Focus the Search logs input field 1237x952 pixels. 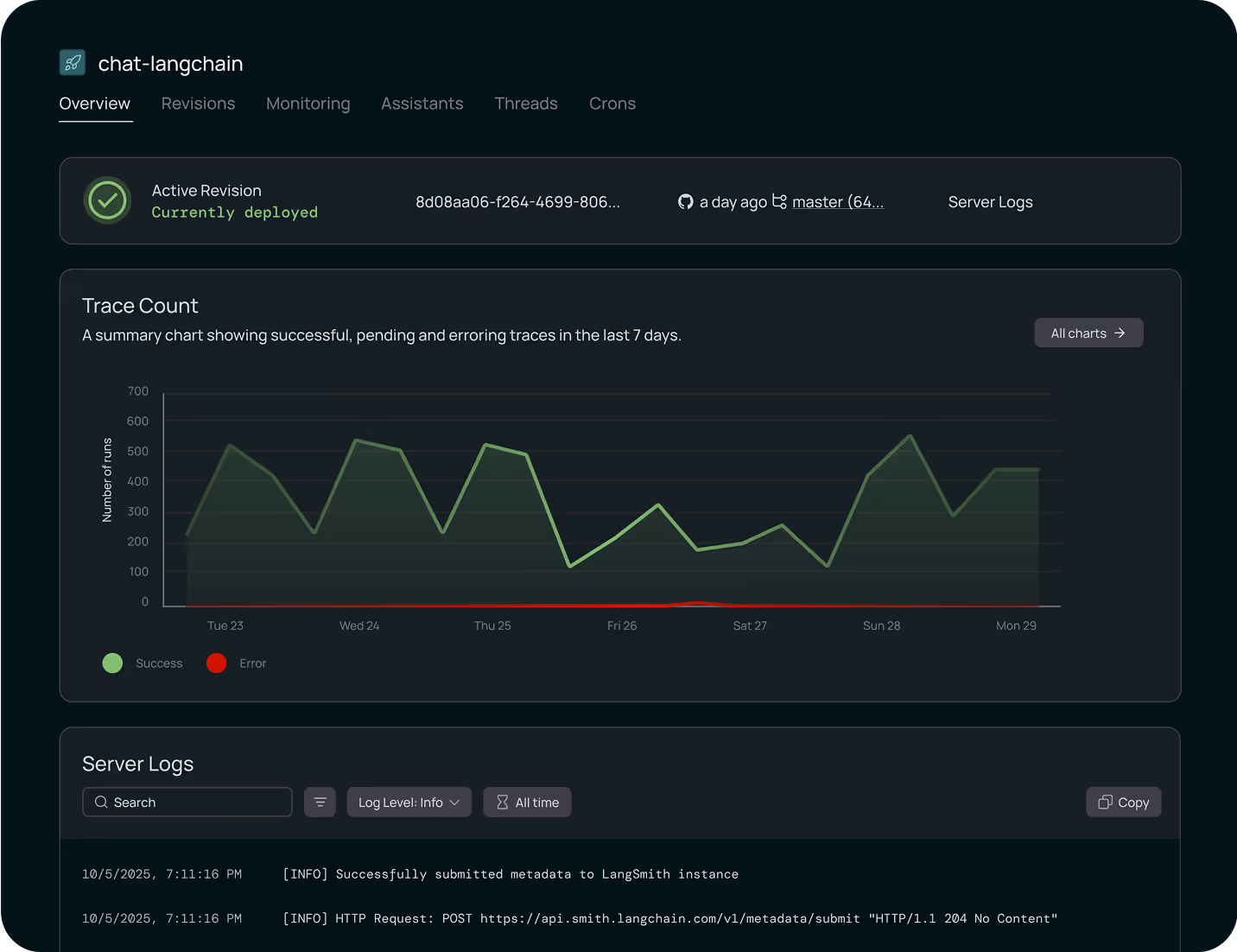coord(187,802)
